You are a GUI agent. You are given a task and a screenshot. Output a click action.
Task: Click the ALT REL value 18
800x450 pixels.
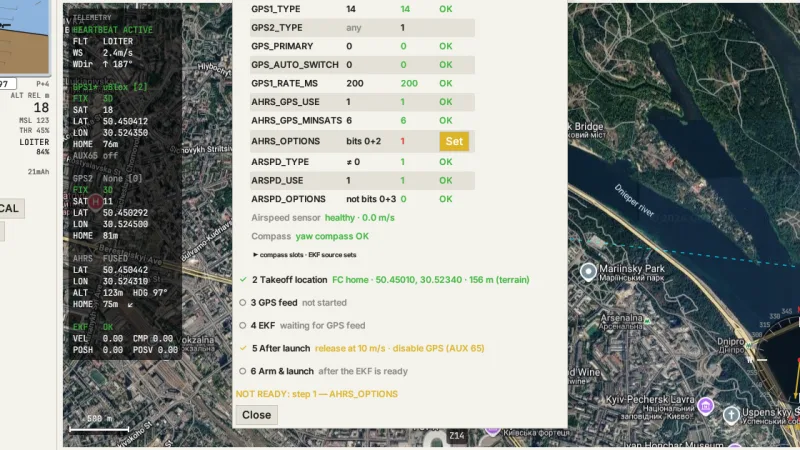tap(41, 108)
